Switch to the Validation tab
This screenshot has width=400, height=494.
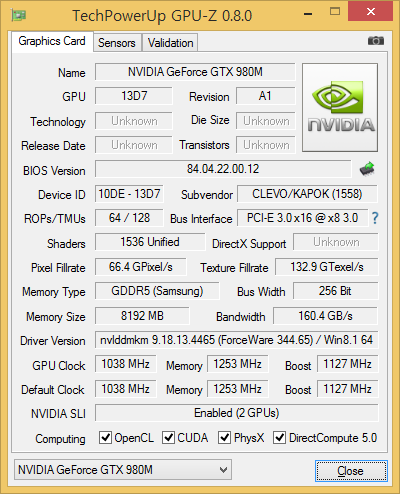tap(170, 43)
